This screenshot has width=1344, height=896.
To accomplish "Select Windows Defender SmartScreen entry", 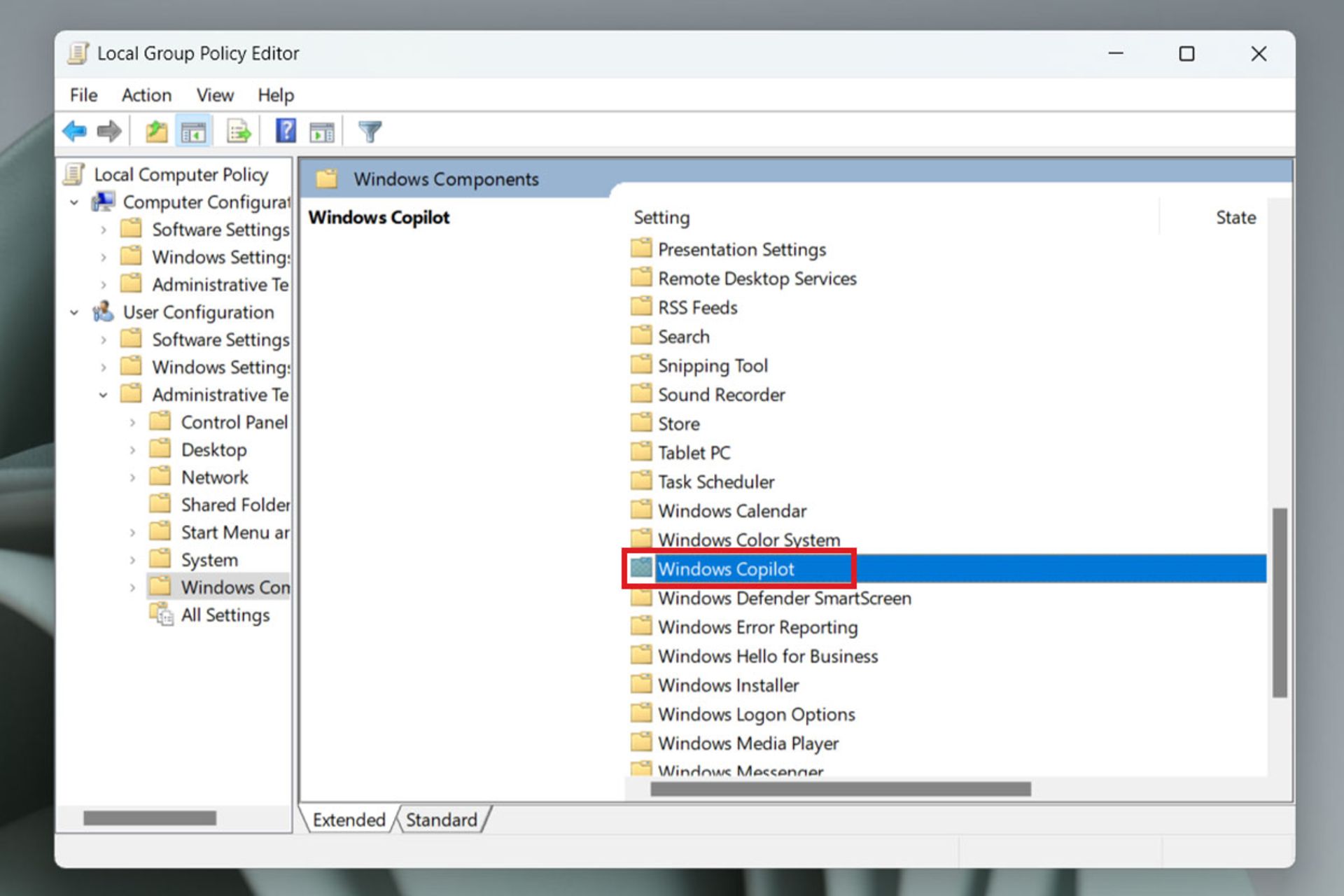I will point(771,598).
